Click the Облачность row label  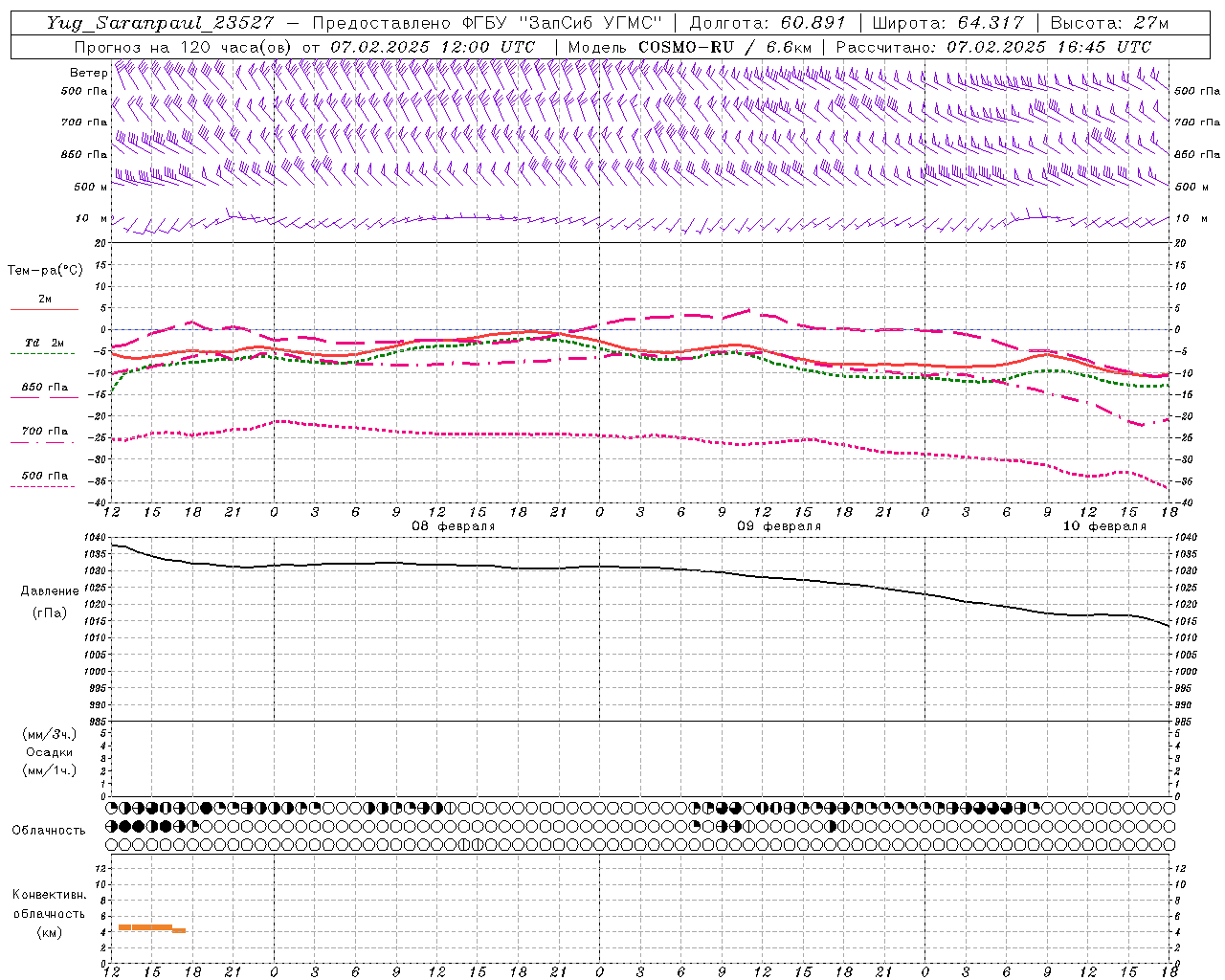pyautogui.click(x=49, y=830)
